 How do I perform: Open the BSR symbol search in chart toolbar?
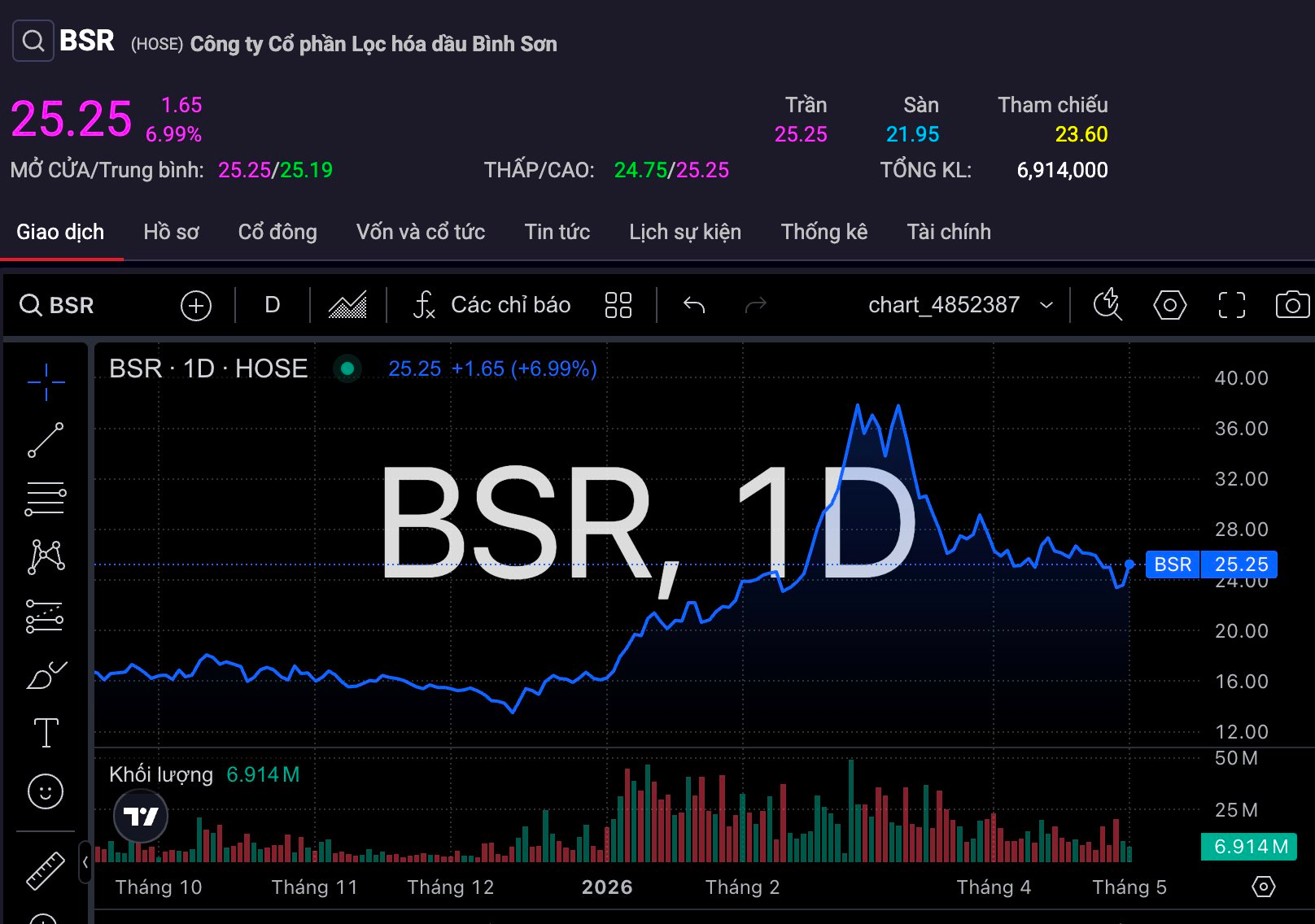57,305
